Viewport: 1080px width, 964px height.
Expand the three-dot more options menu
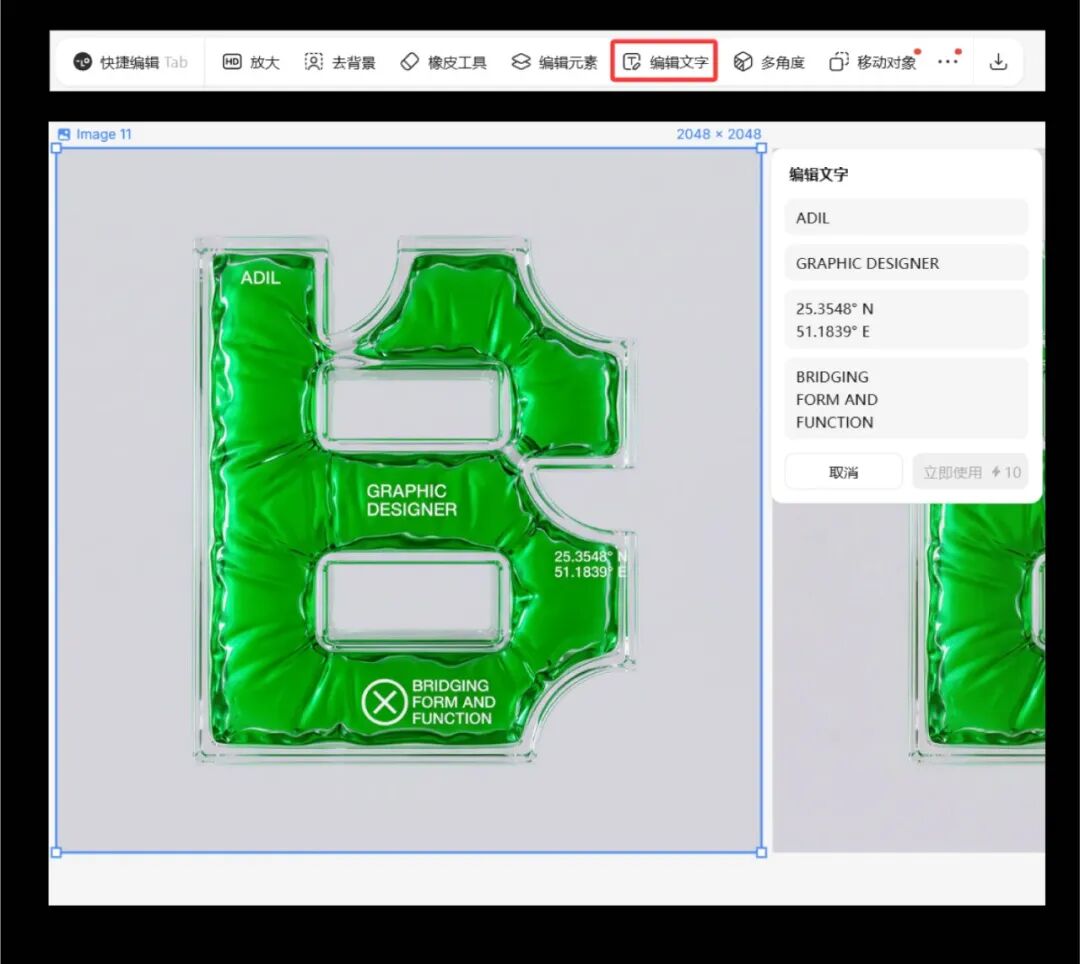click(947, 62)
